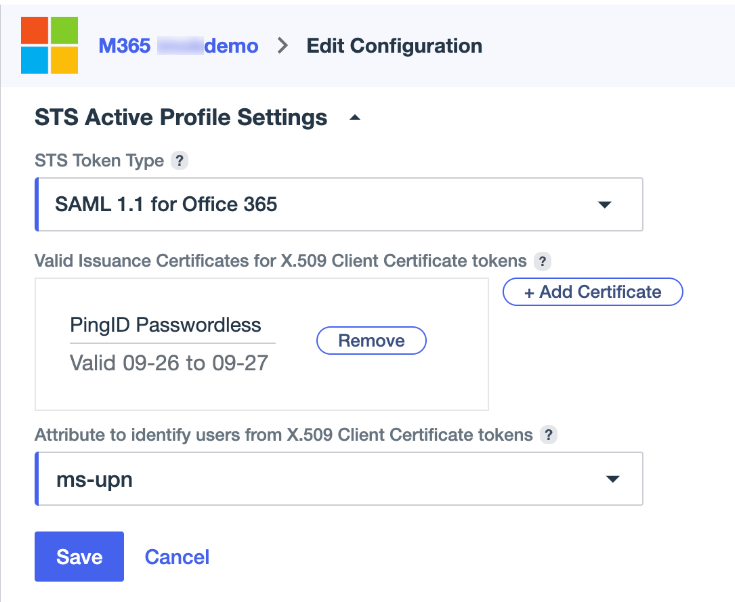This screenshot has width=735, height=602.
Task: Click the Edit Configuration heading text
Action: tap(394, 46)
